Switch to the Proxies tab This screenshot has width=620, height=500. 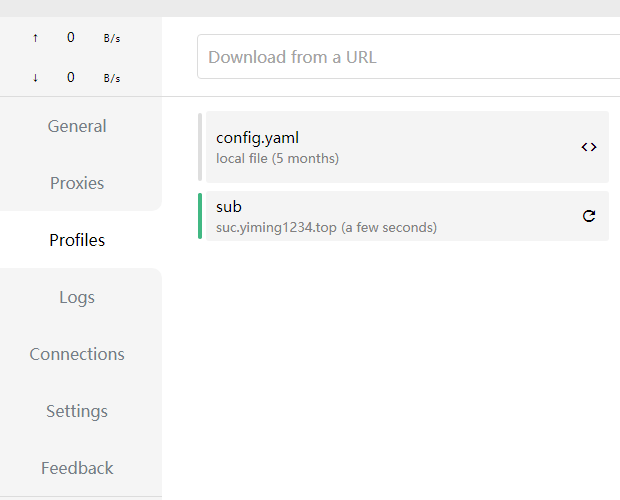(77, 183)
